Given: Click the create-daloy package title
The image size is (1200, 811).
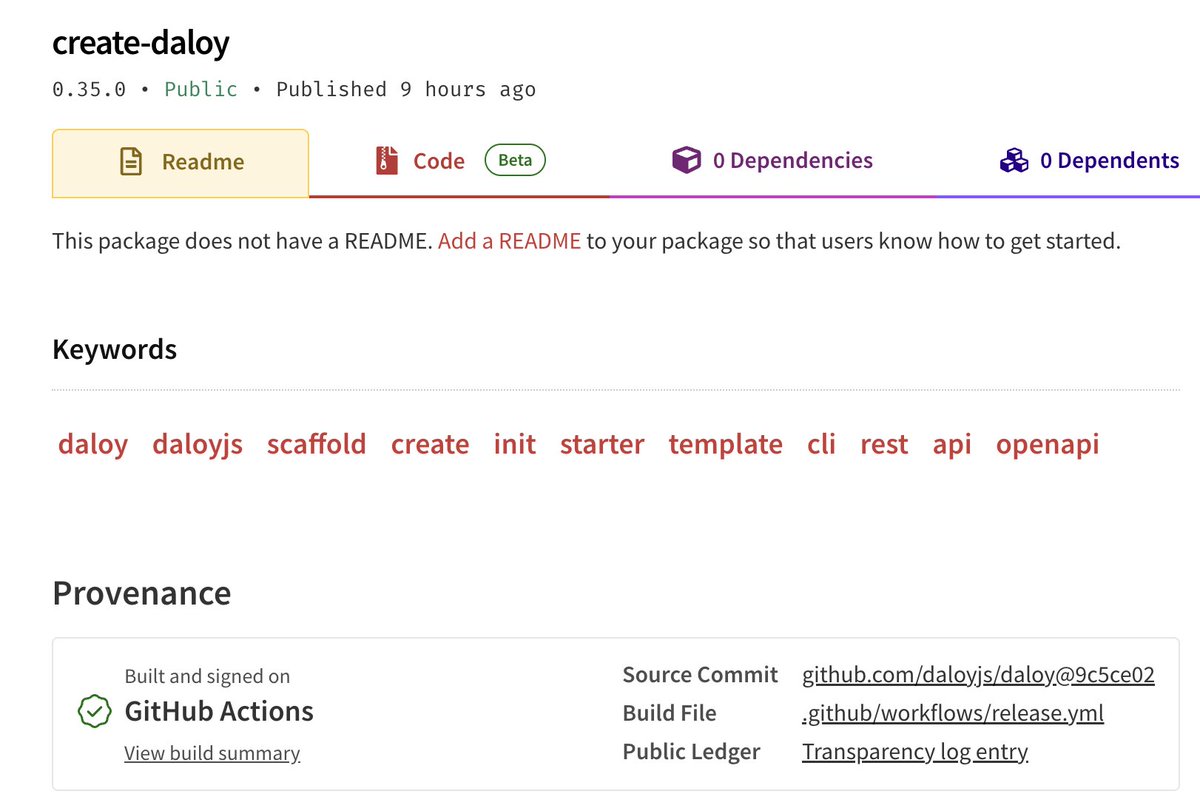Looking at the screenshot, I should pyautogui.click(x=141, y=43).
